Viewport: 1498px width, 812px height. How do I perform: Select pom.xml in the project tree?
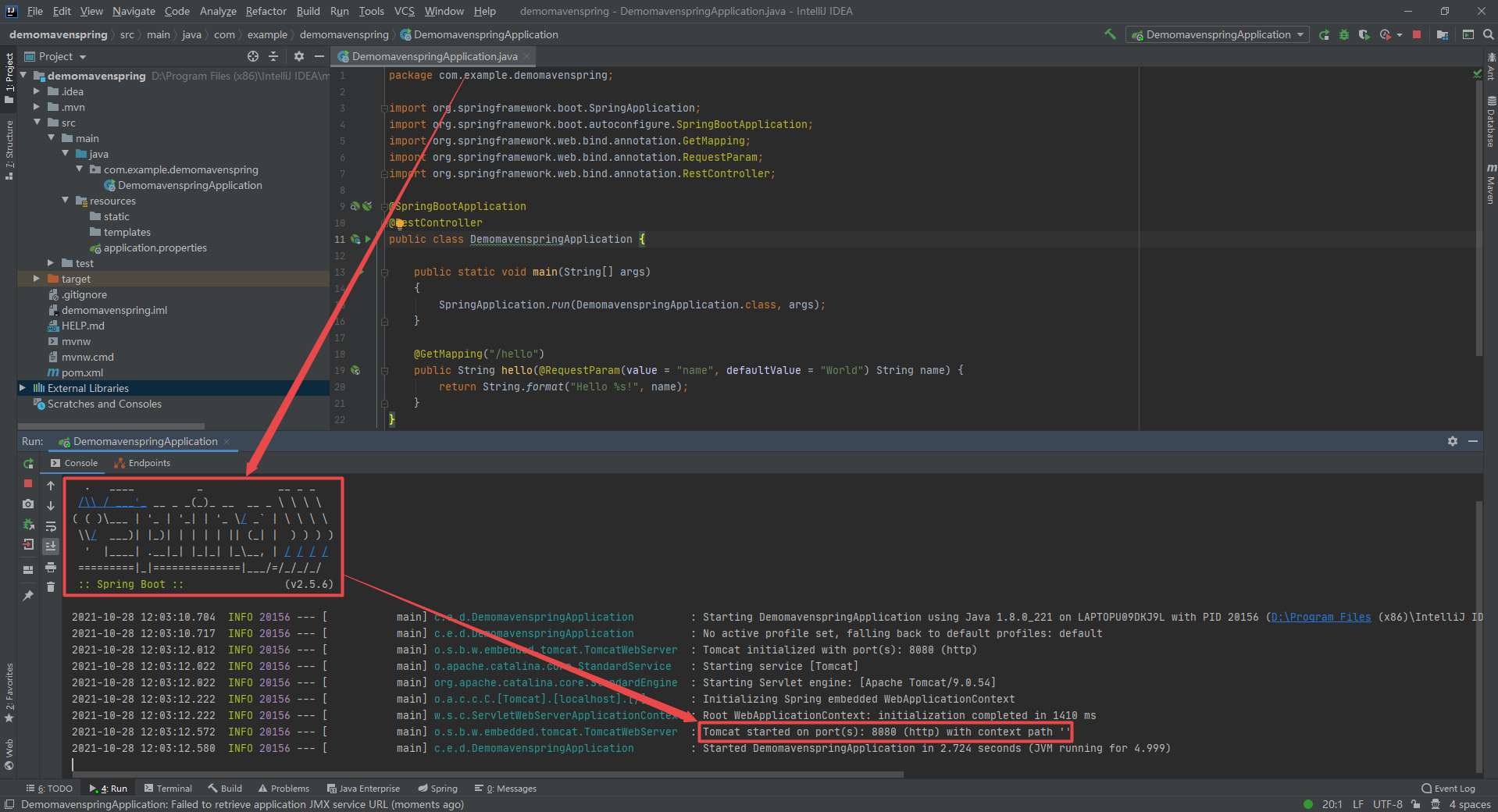click(82, 372)
